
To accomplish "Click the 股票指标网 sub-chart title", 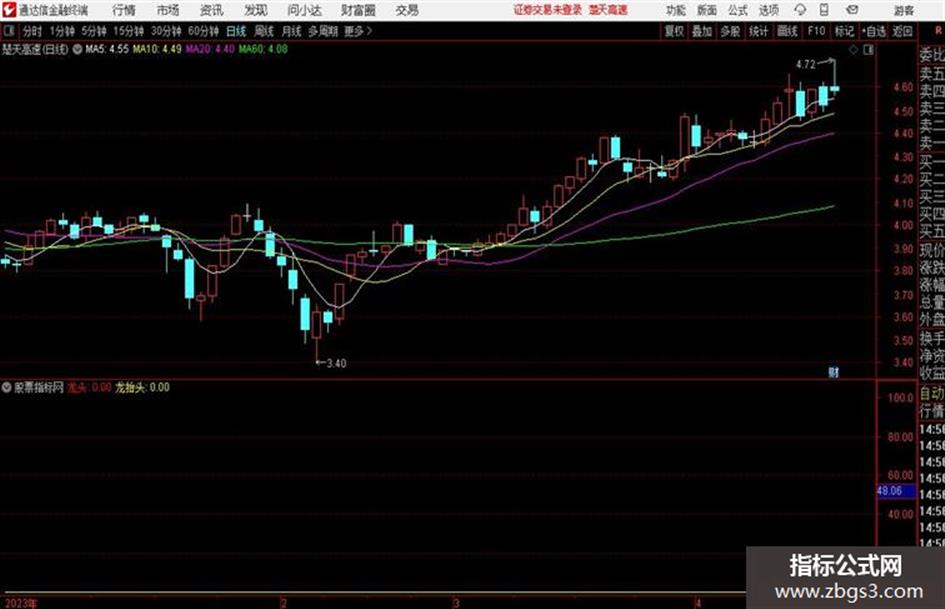I will coord(39,387).
